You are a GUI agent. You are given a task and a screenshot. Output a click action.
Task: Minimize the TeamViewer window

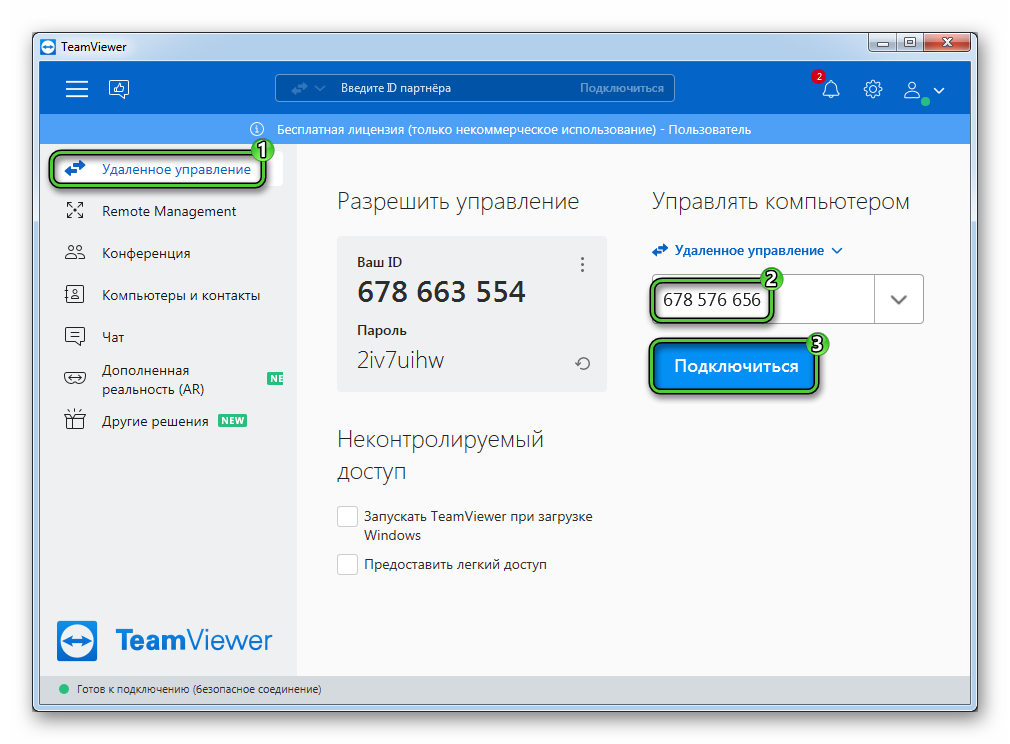tap(882, 43)
